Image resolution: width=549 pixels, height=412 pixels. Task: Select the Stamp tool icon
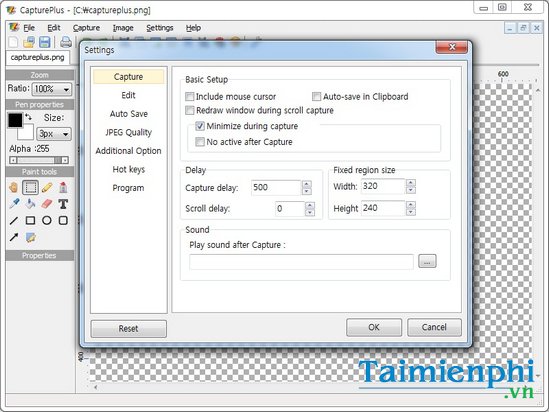(x=63, y=188)
